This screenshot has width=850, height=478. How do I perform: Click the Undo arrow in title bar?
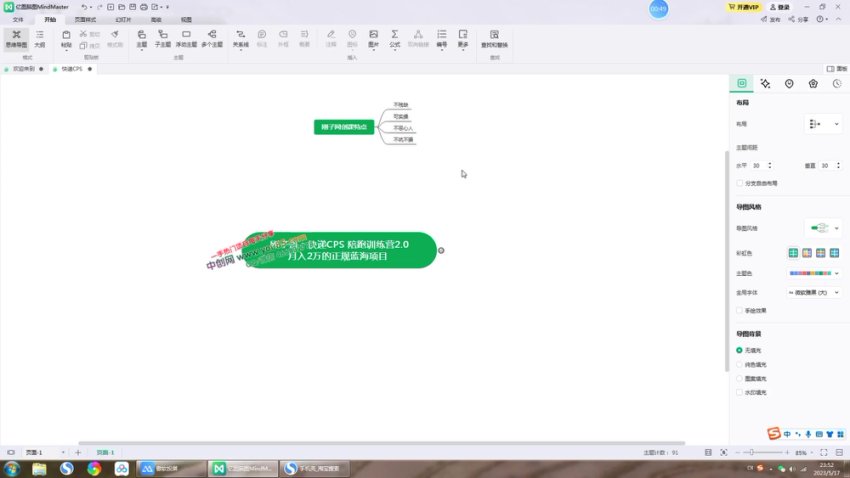tap(84, 7)
